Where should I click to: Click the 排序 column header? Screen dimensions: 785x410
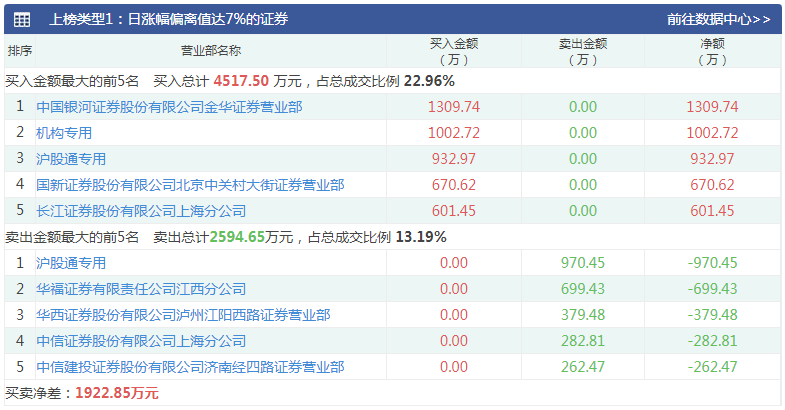pyautogui.click(x=19, y=51)
